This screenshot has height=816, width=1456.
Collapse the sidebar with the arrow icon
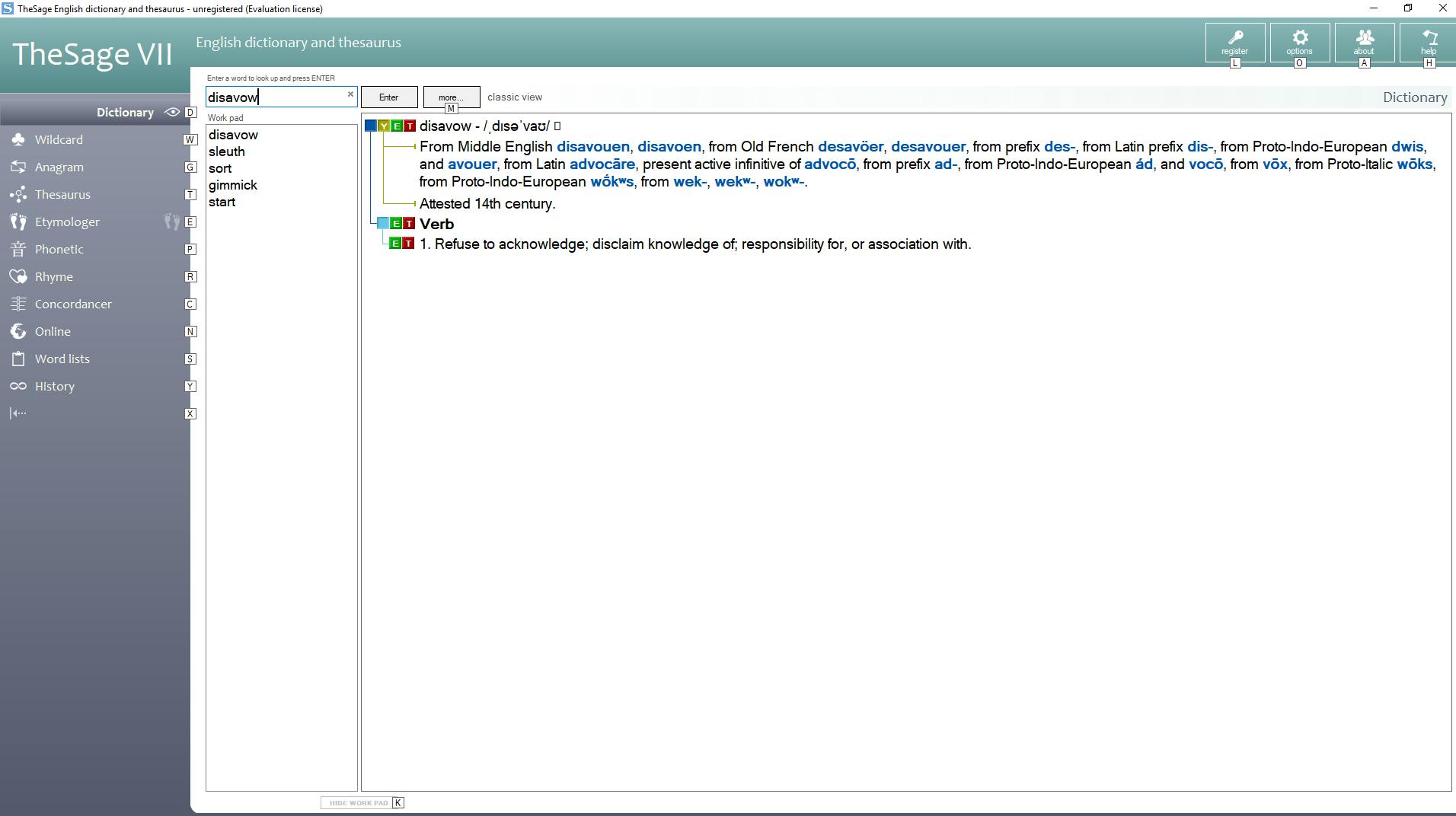click(x=18, y=413)
